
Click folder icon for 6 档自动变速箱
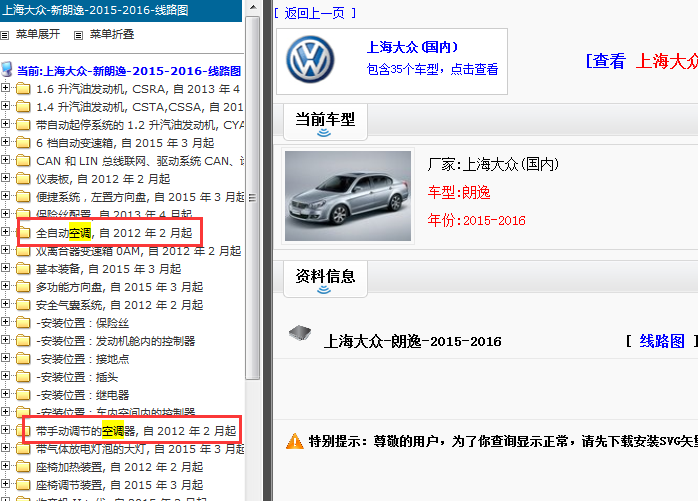[x=23, y=143]
